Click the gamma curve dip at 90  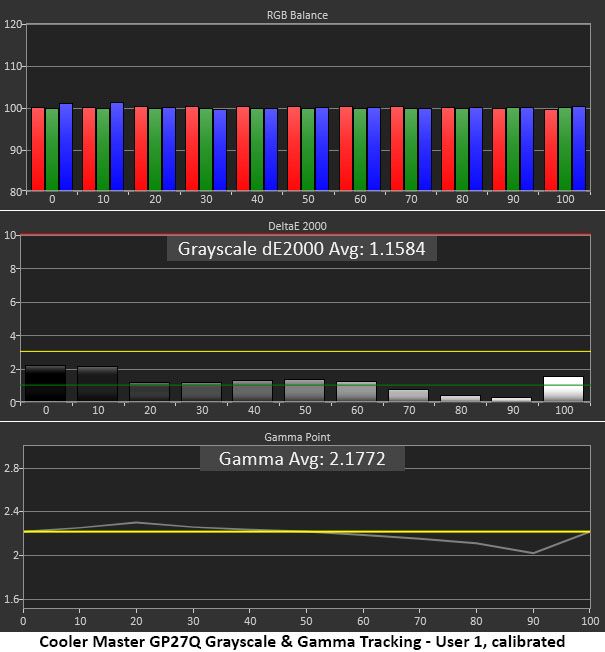point(533,553)
